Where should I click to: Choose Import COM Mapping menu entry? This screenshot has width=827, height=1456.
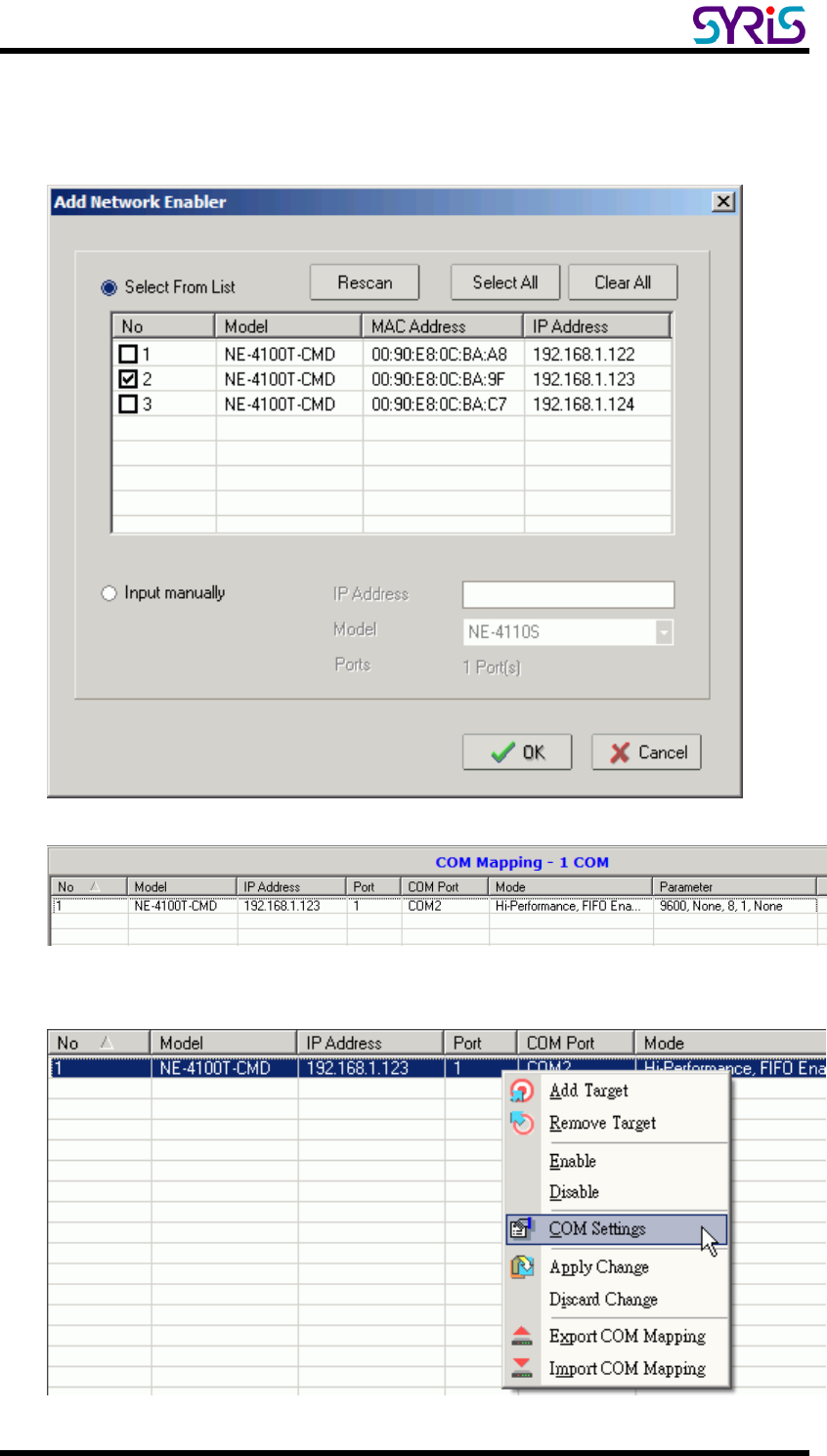(x=628, y=1368)
